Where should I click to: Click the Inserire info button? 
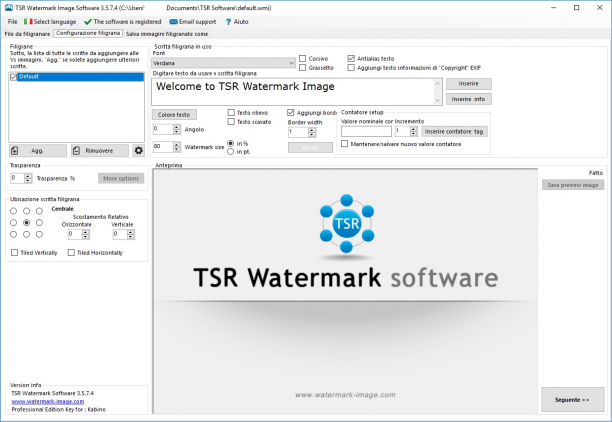tap(469, 99)
